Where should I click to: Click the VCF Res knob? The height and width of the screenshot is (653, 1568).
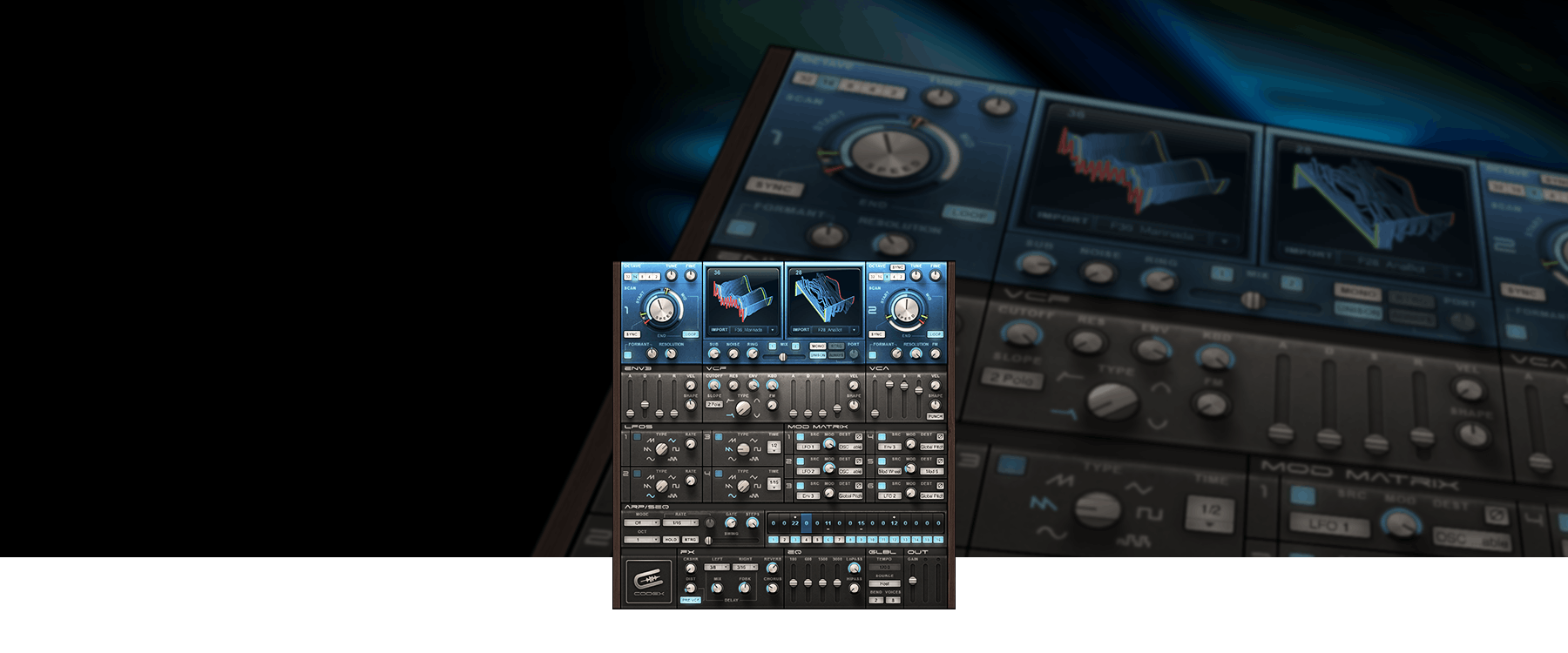733,385
